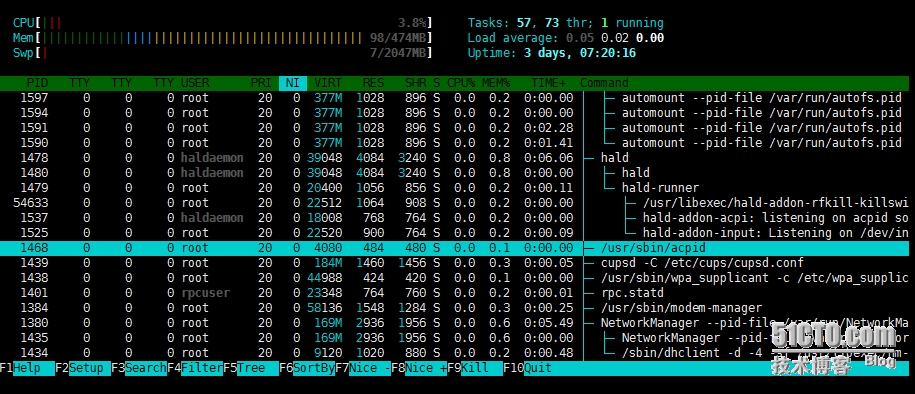This screenshot has height=394, width=915.
Task: Select the cupsd -C /etc/cups/cupsd.conf row
Action: (455, 263)
